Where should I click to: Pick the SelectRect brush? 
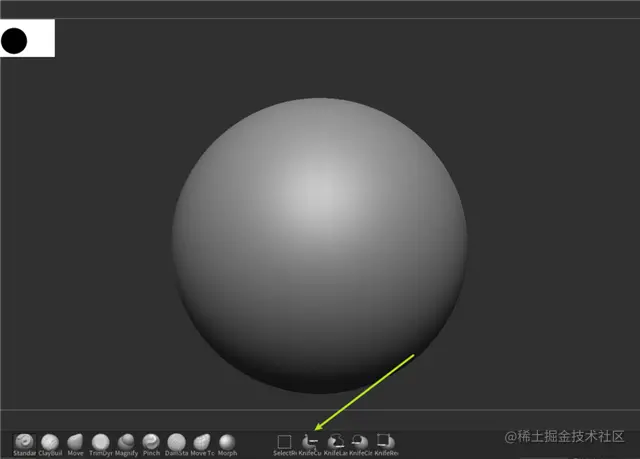(x=284, y=445)
